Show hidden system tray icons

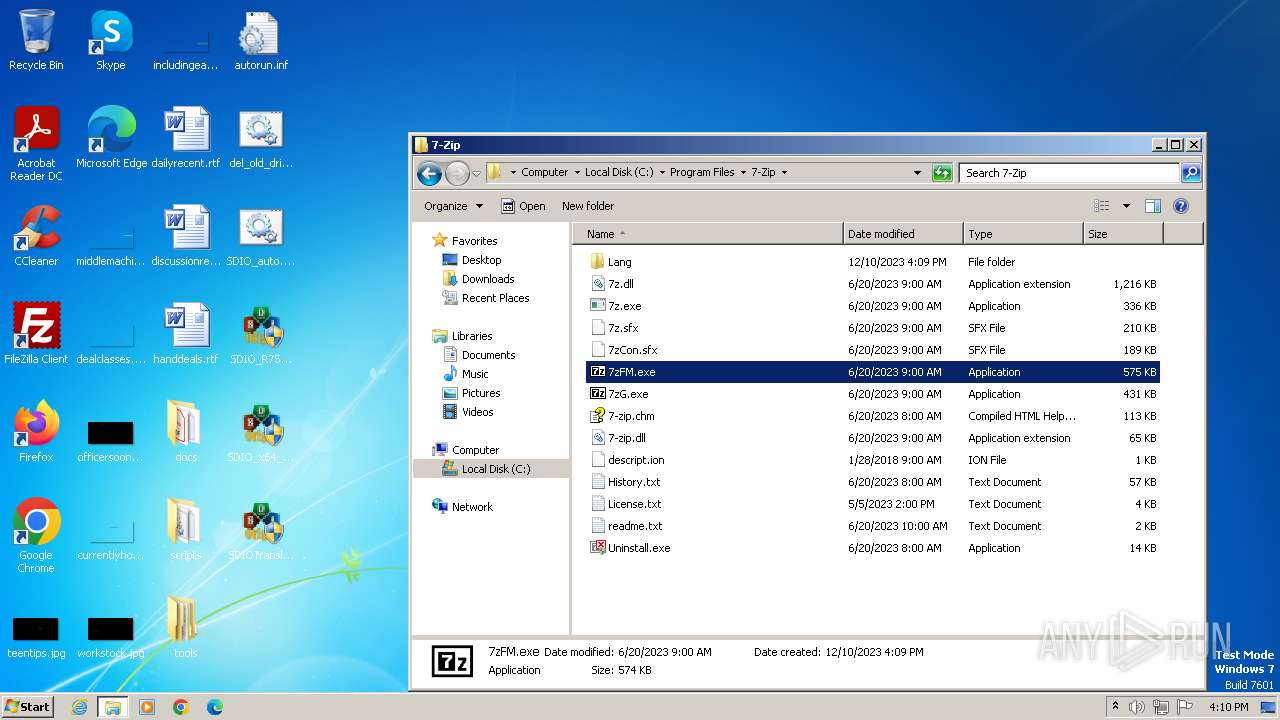pos(1115,707)
